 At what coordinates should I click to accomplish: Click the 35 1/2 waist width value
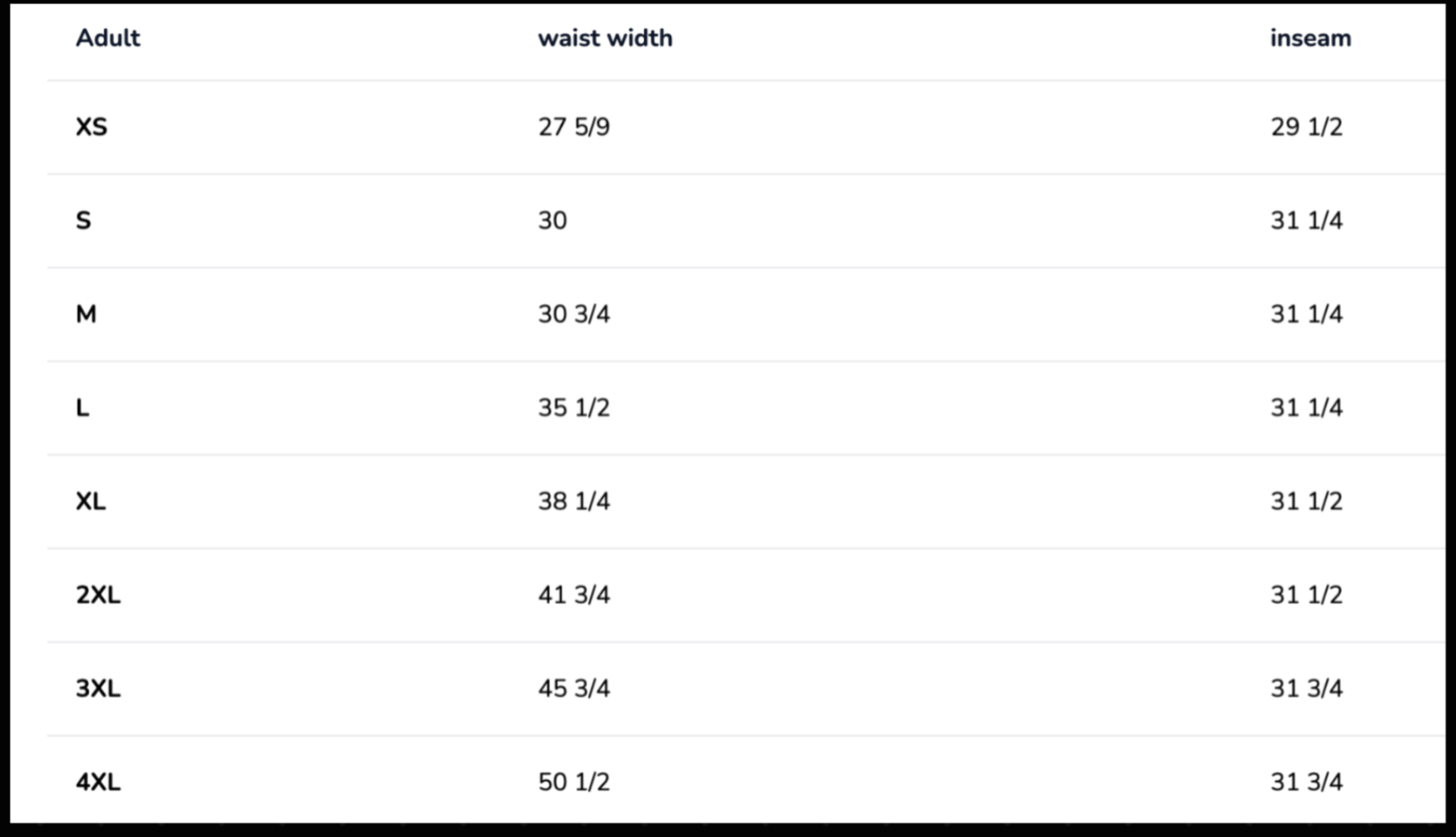click(573, 408)
